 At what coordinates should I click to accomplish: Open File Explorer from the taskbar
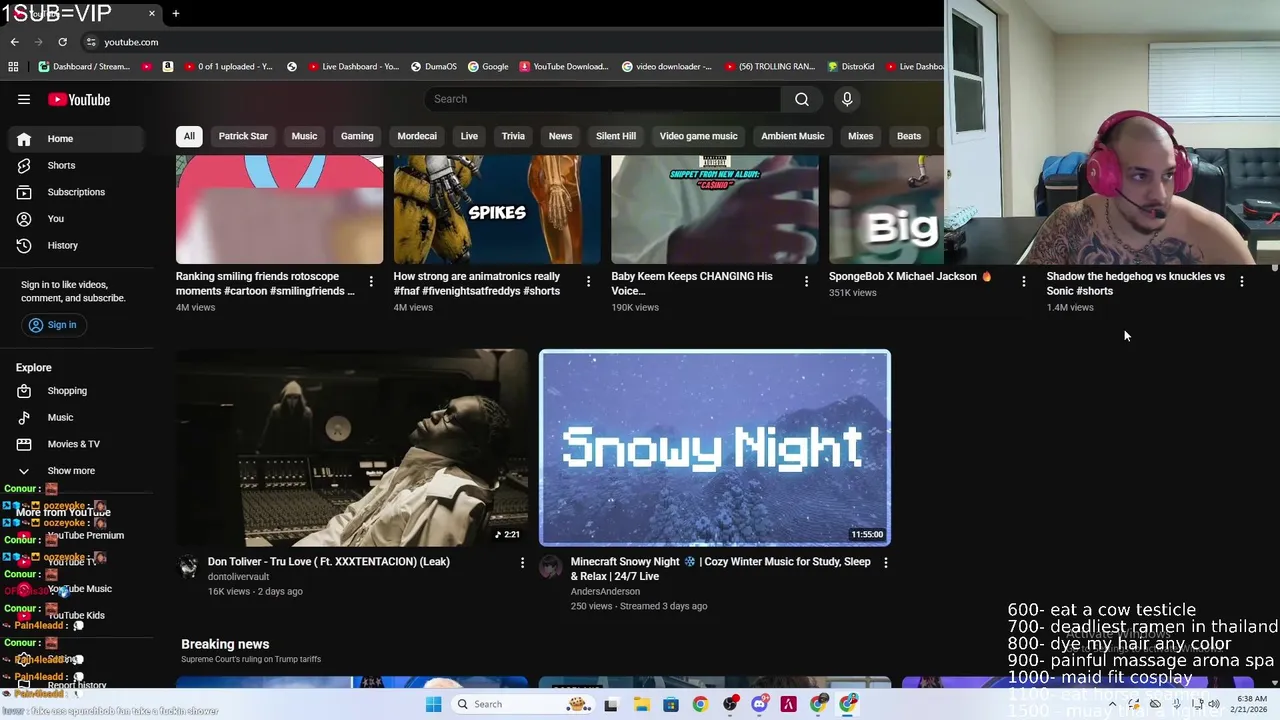pos(641,704)
